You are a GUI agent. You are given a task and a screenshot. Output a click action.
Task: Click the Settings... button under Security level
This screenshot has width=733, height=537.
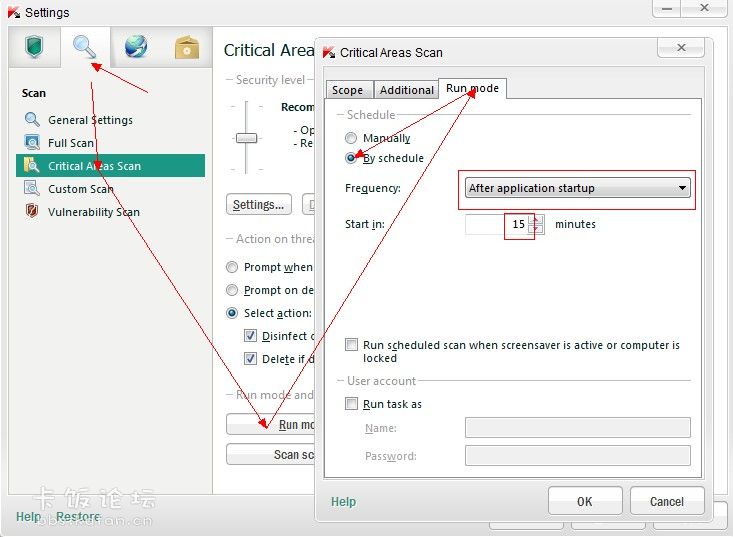pos(259,205)
